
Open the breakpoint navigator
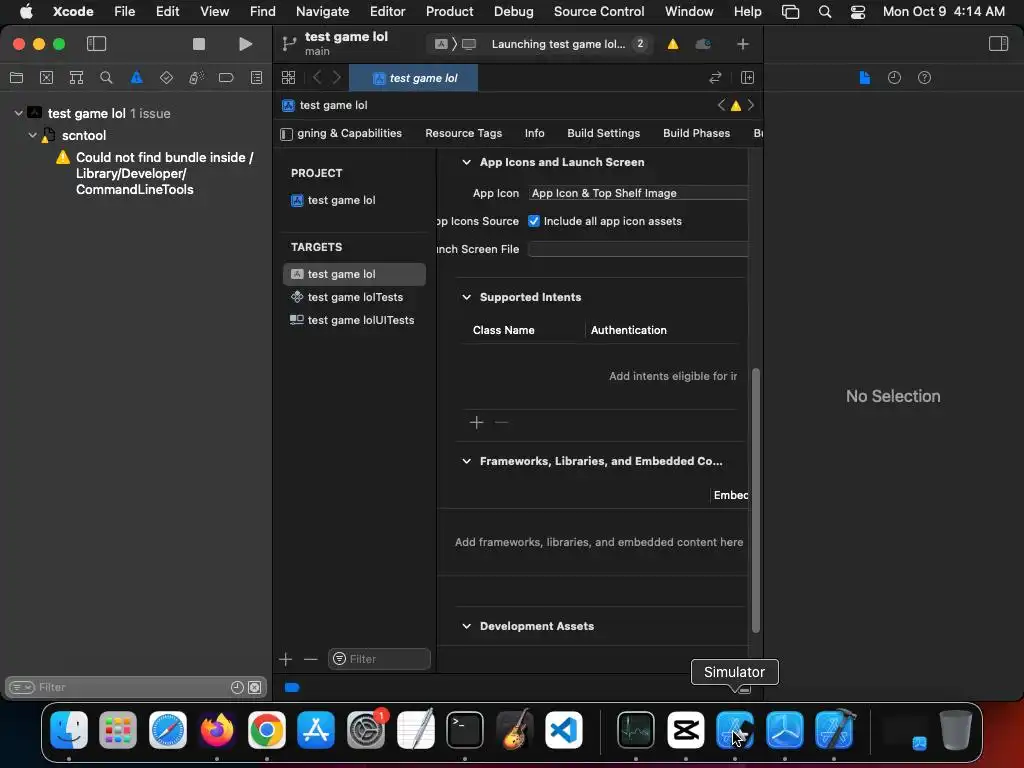226,78
